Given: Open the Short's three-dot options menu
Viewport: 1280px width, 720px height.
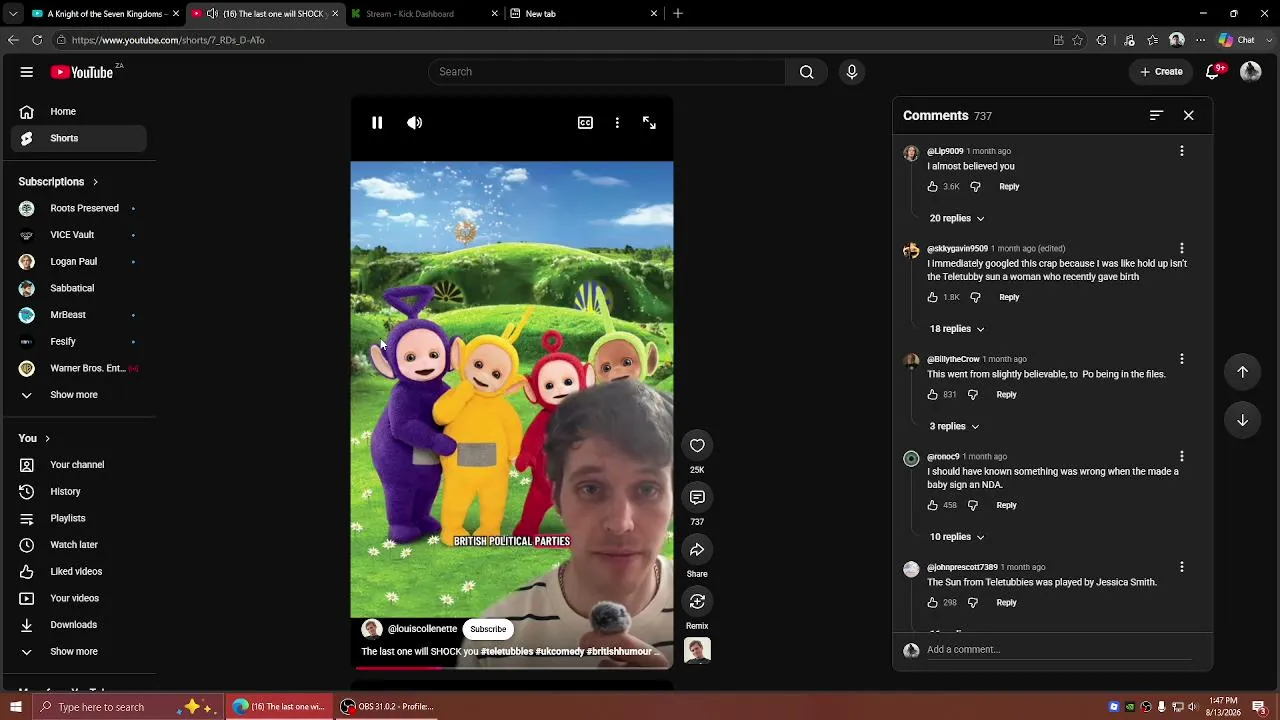Looking at the screenshot, I should point(617,123).
